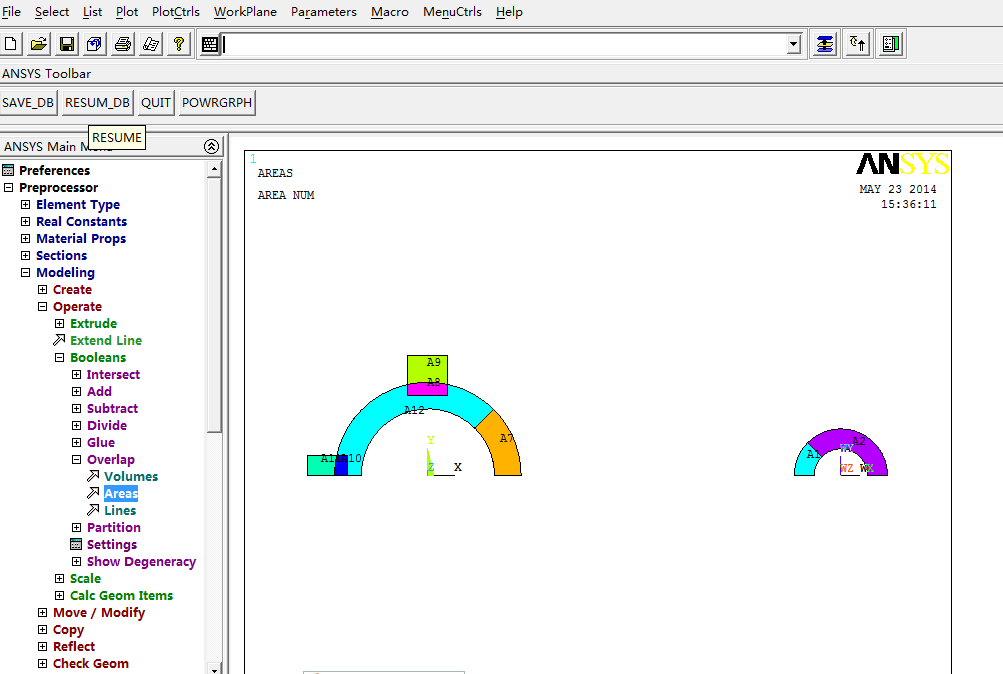Open the WorkPlane menu

245,12
